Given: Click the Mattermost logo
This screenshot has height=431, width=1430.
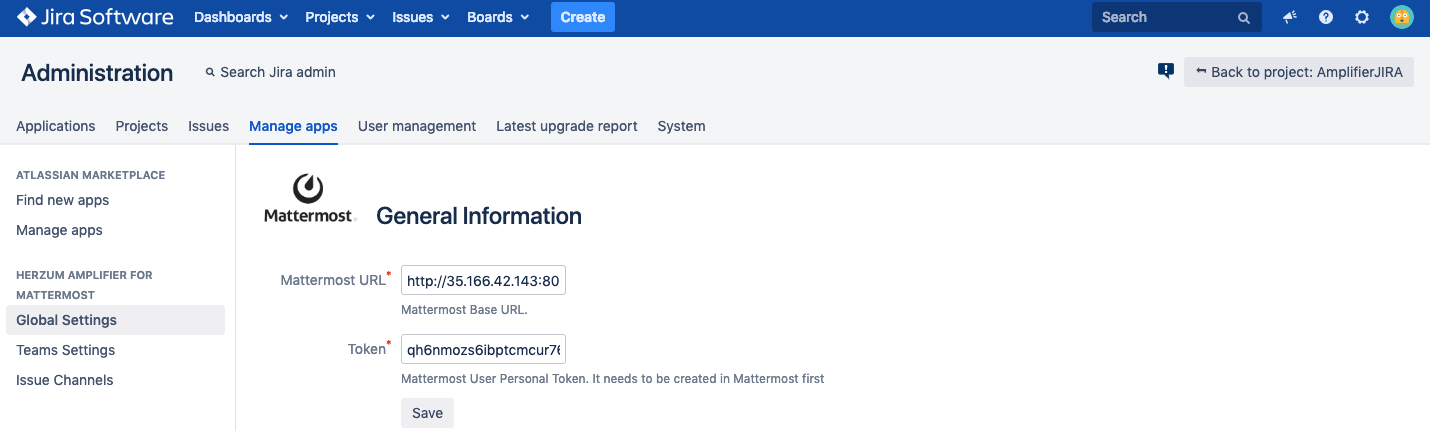Looking at the screenshot, I should tap(308, 198).
